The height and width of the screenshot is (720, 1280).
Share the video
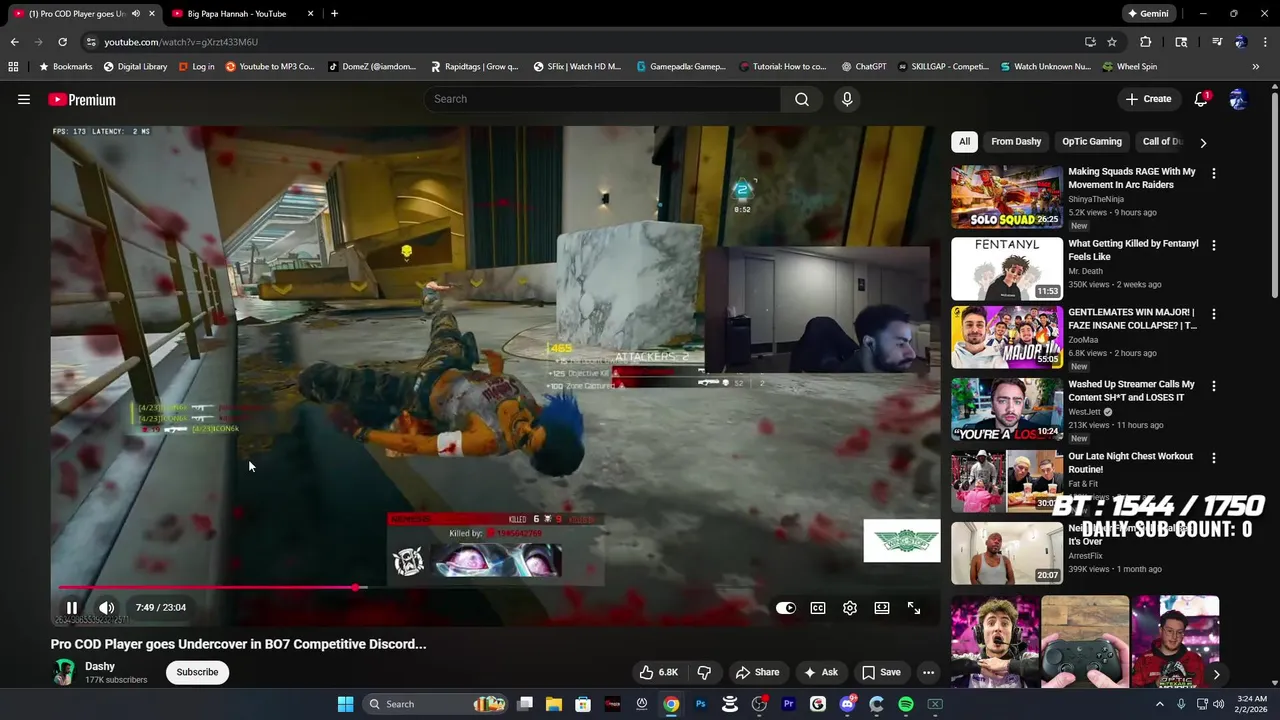[757, 672]
